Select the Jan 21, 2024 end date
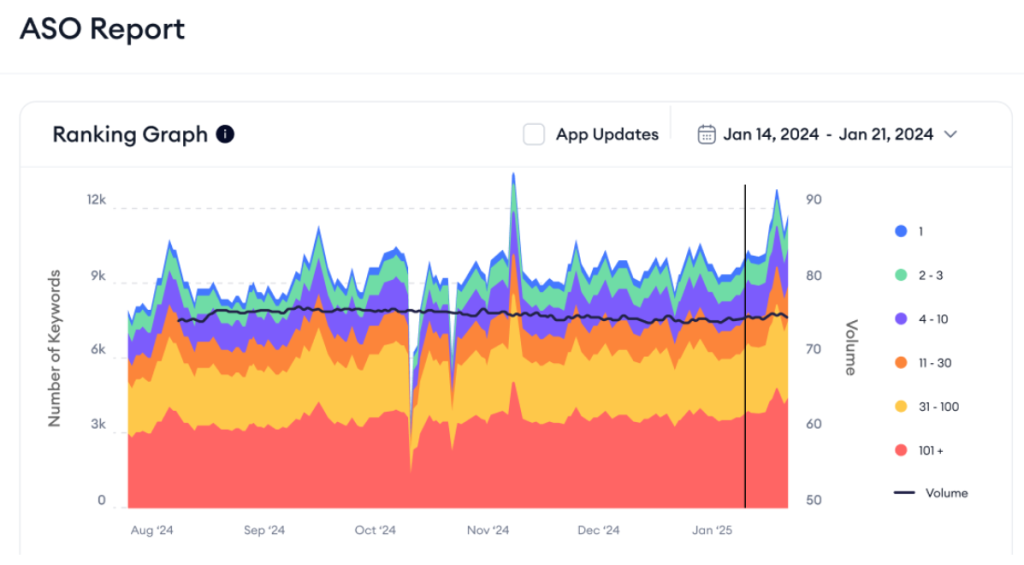1024x565 pixels. 887,134
